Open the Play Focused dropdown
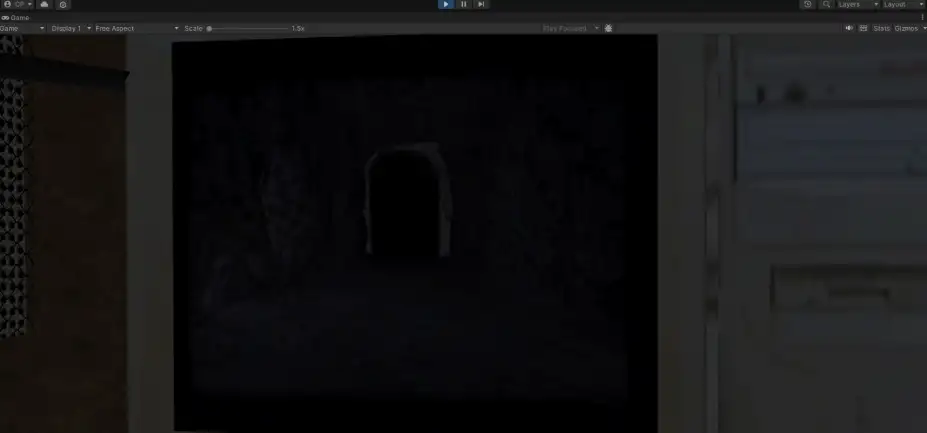The width and height of the screenshot is (927, 433). (571, 28)
